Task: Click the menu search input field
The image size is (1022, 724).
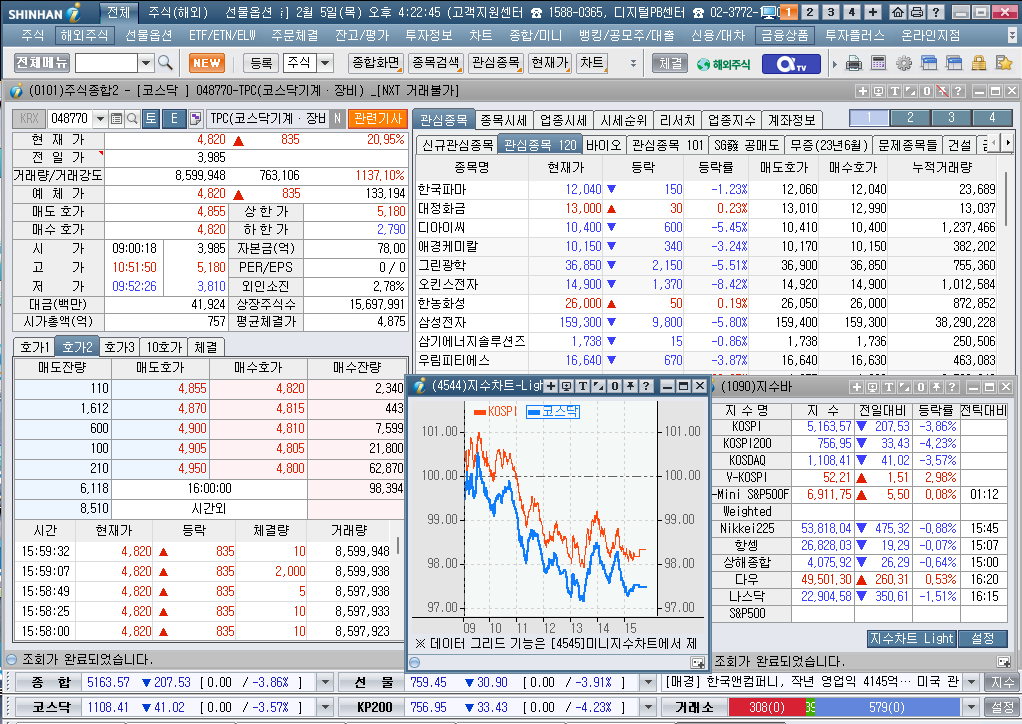Action: [x=106, y=63]
